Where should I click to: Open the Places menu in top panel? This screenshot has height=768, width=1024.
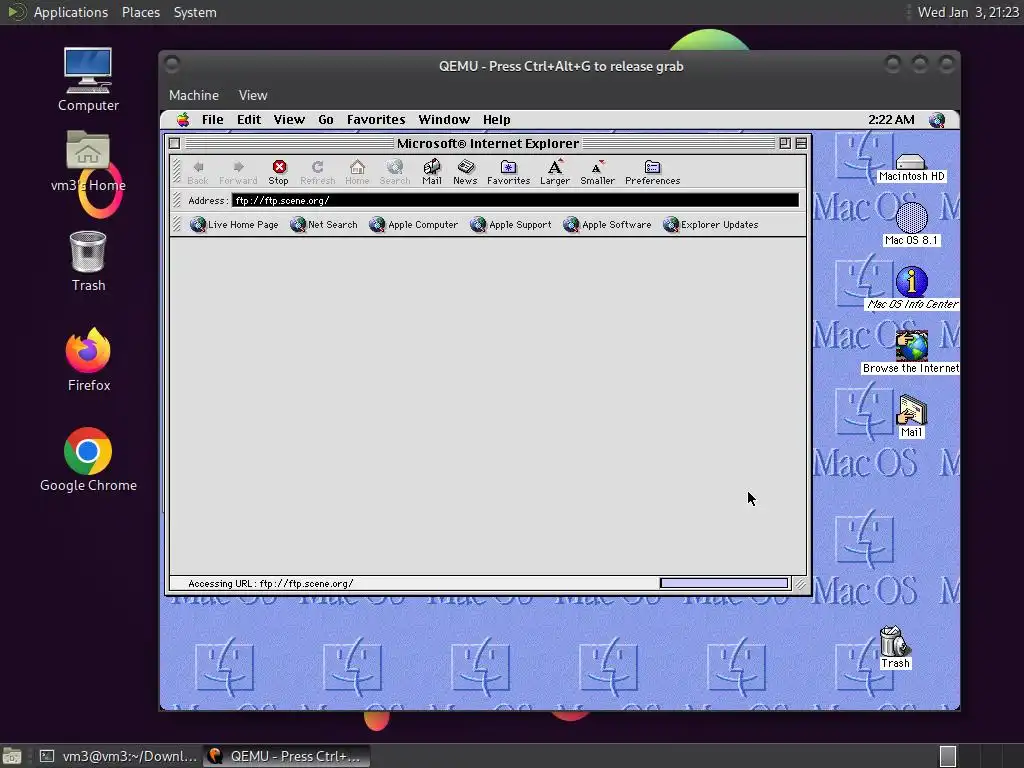tap(140, 12)
